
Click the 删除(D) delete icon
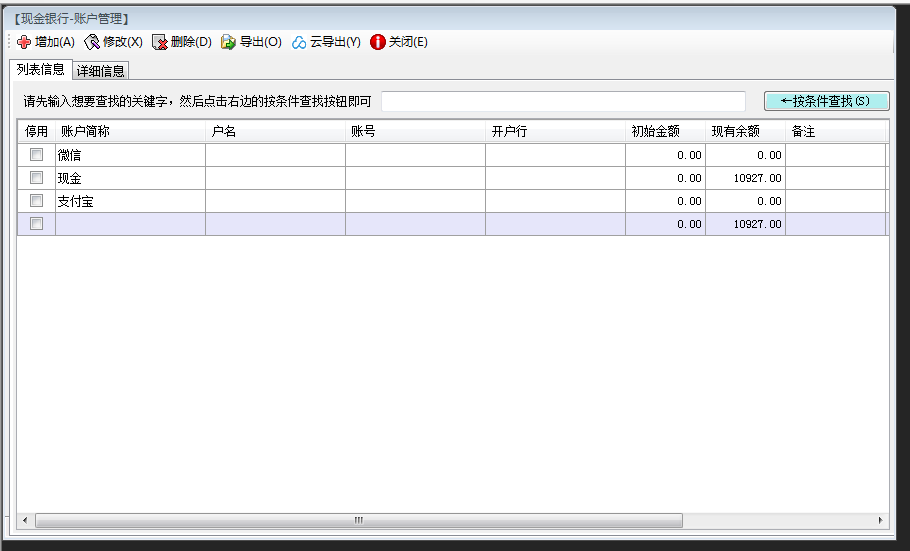[x=160, y=42]
